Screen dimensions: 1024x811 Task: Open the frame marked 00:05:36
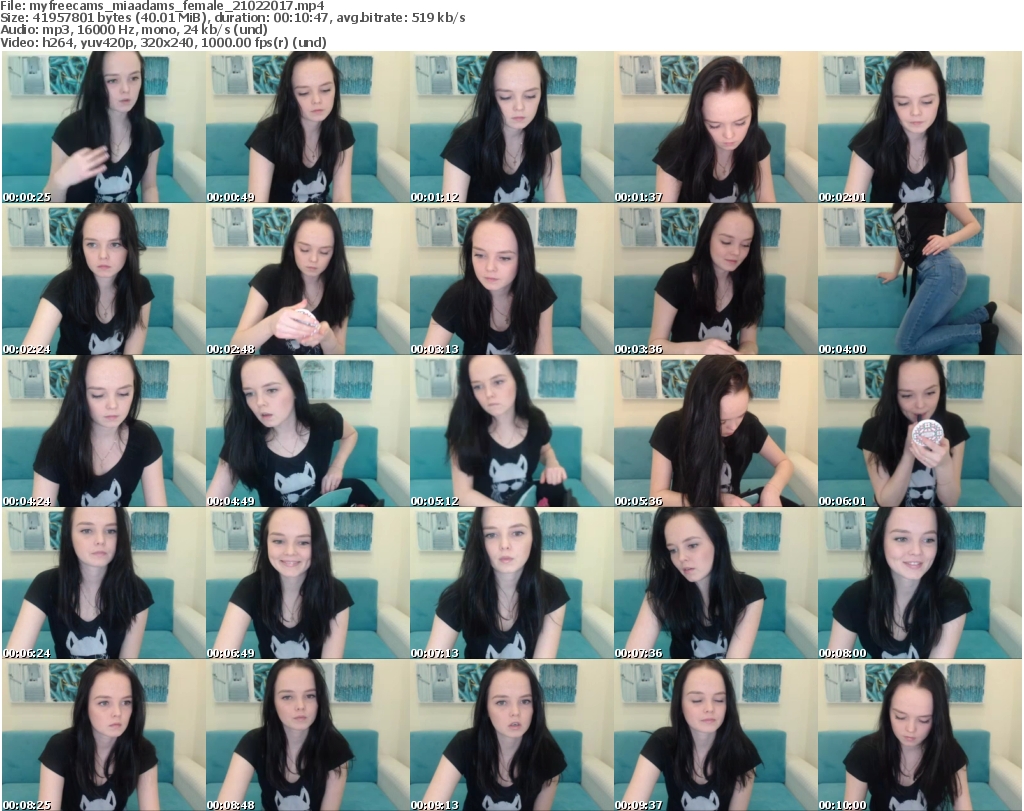point(715,432)
